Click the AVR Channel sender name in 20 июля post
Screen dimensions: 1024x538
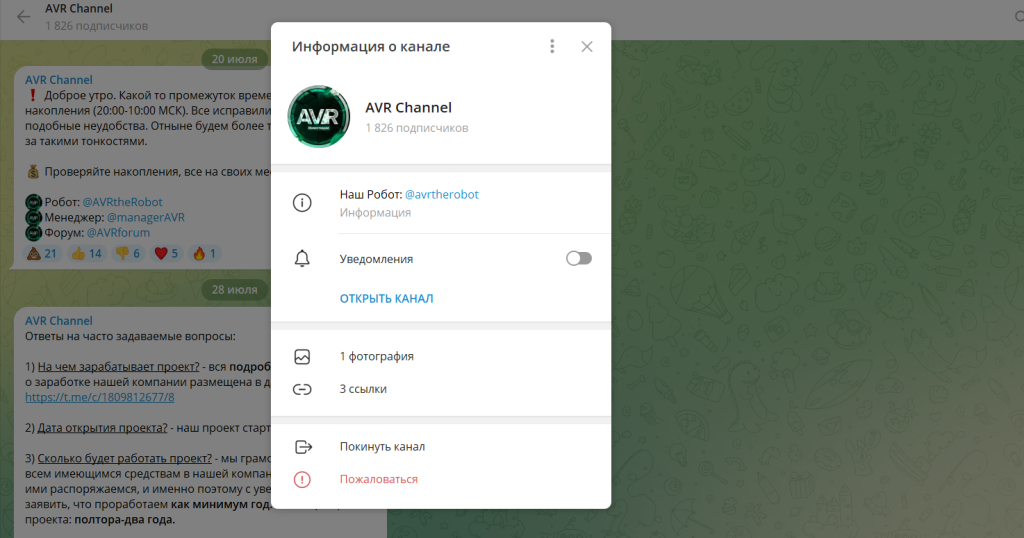59,80
